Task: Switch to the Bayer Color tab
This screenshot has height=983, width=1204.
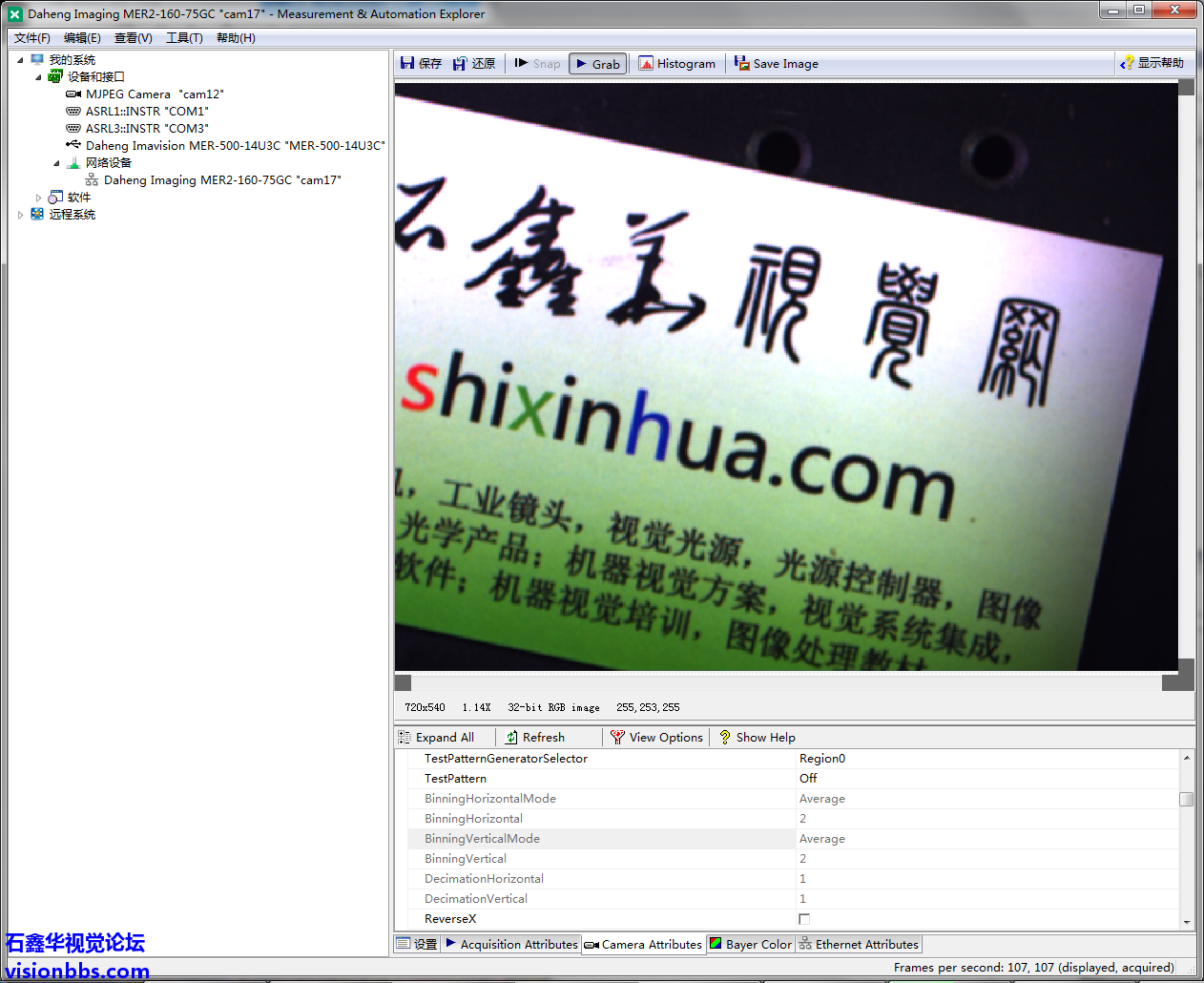Action: point(751,945)
